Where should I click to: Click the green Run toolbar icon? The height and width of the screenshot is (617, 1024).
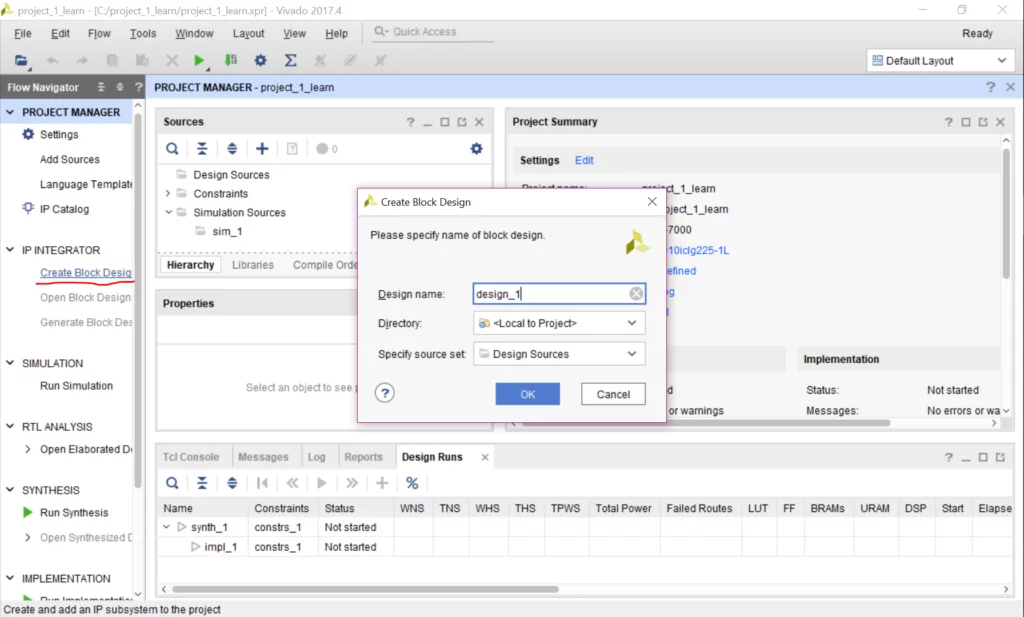[x=199, y=61]
